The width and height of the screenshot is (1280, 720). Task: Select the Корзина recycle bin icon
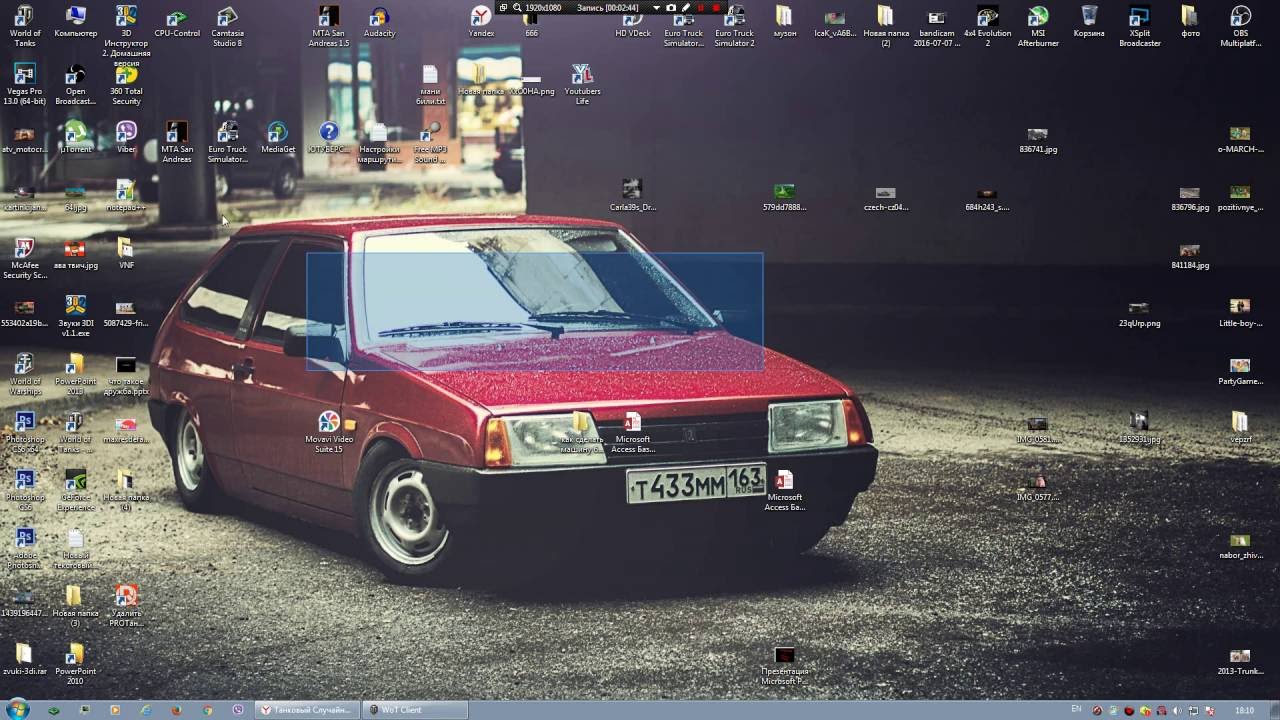[1089, 22]
